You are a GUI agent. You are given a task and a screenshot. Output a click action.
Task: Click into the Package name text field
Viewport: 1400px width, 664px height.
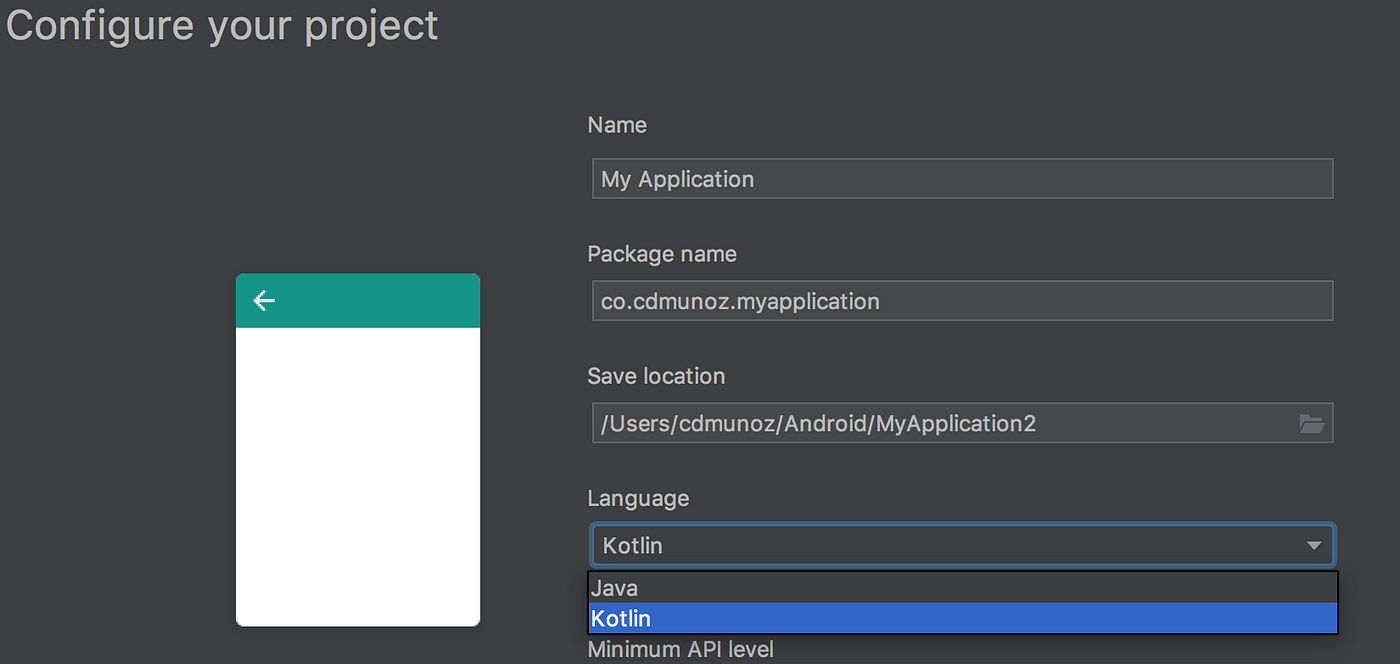[x=962, y=301]
